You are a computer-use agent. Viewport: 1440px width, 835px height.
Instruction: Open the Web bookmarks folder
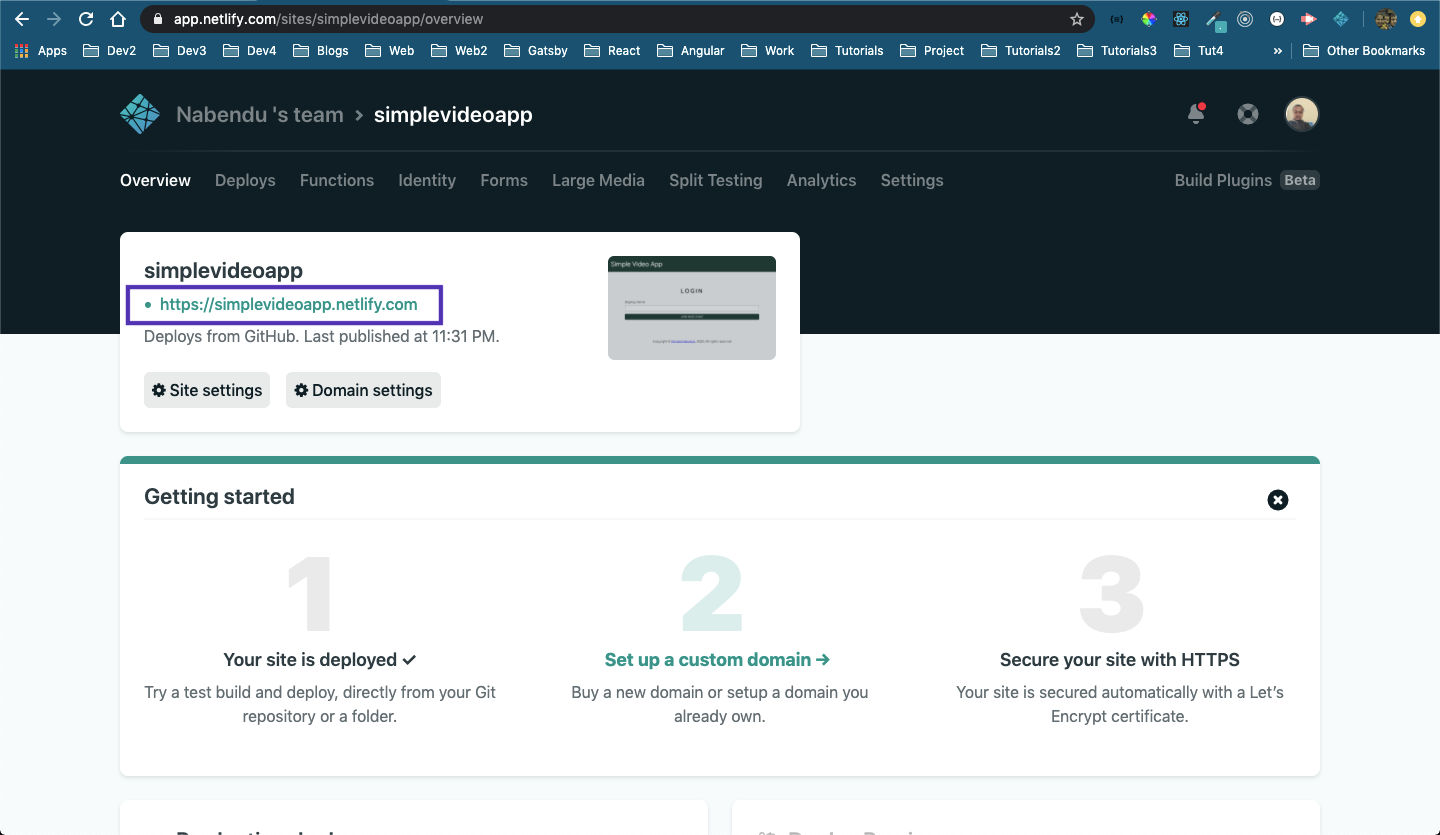point(390,50)
